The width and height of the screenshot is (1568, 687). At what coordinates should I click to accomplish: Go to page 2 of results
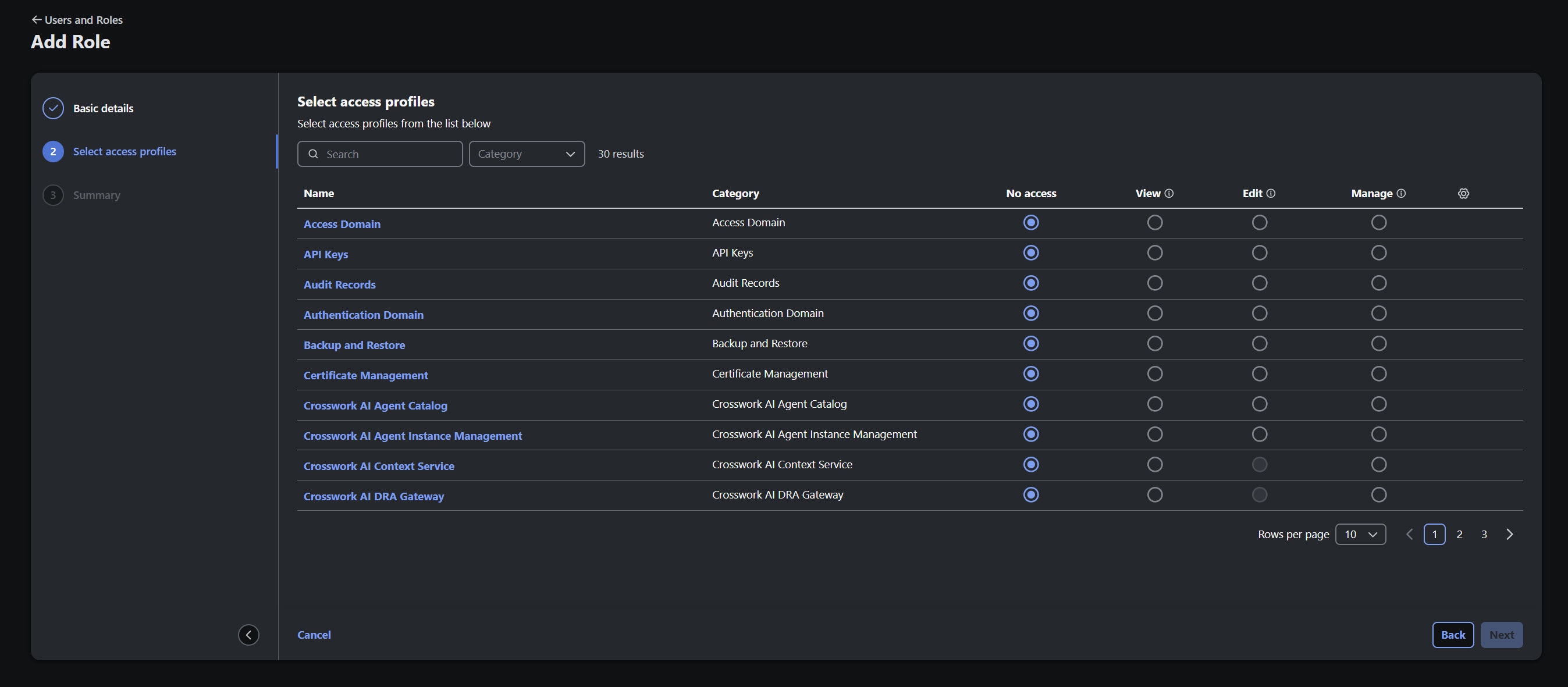(1459, 534)
